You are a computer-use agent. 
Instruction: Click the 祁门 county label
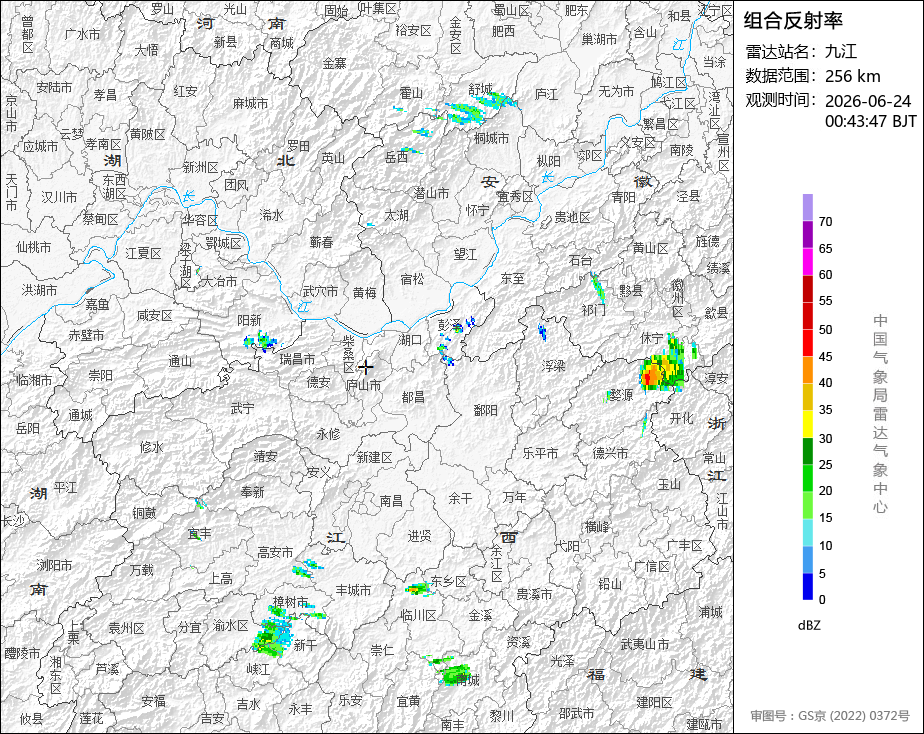(x=593, y=310)
